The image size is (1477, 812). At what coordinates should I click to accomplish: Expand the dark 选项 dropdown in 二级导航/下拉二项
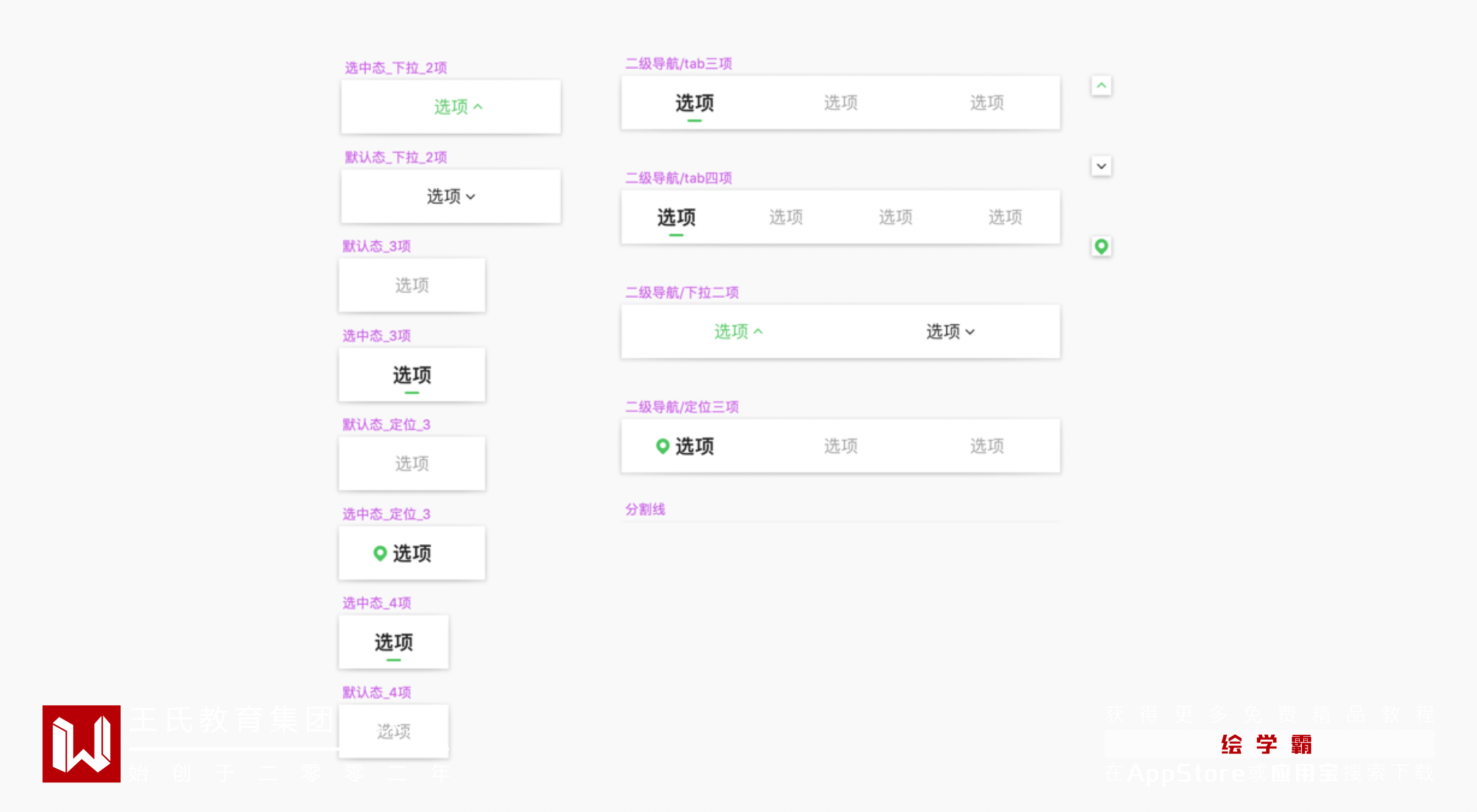[950, 331]
